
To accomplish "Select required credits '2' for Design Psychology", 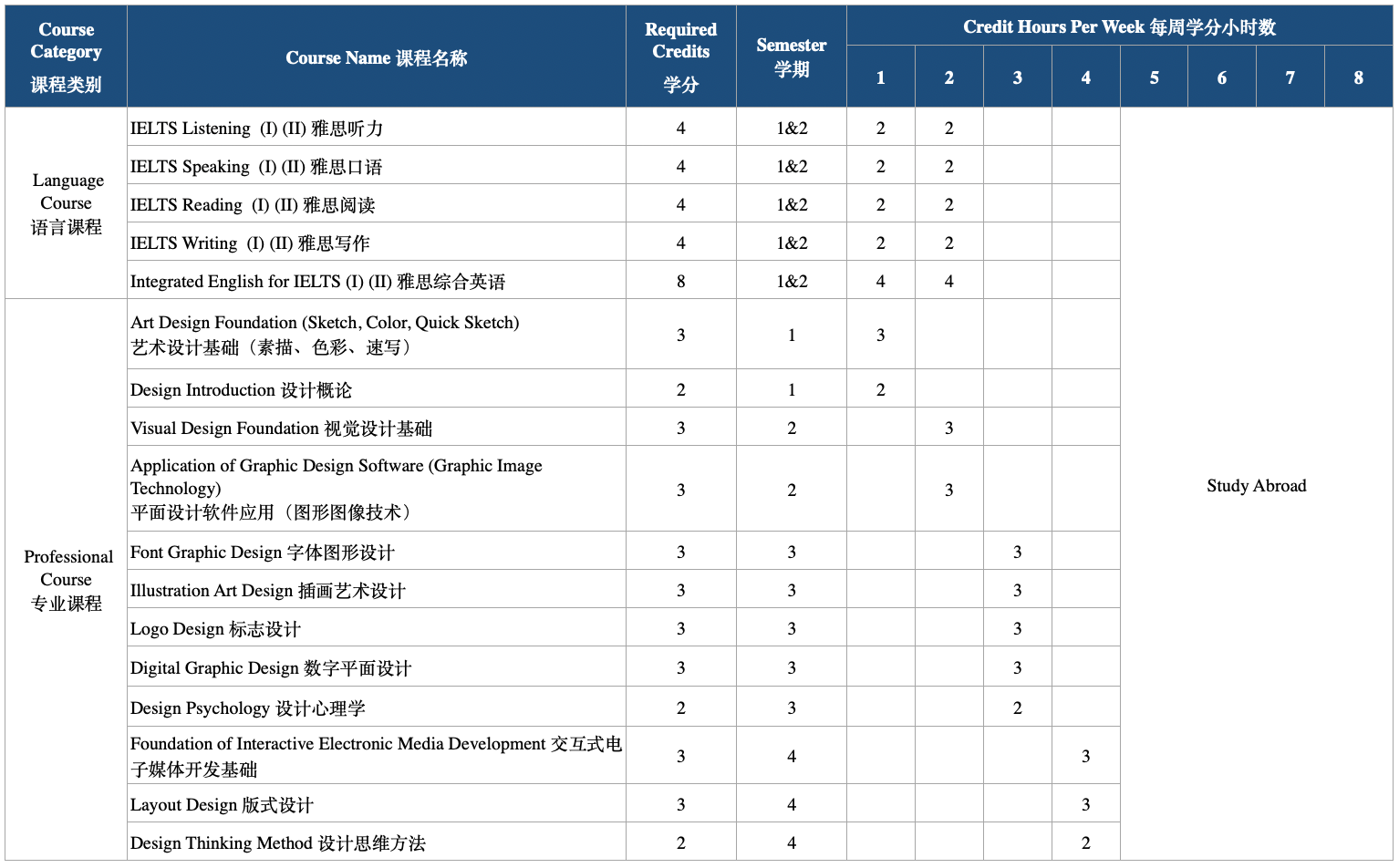I will click(681, 708).
